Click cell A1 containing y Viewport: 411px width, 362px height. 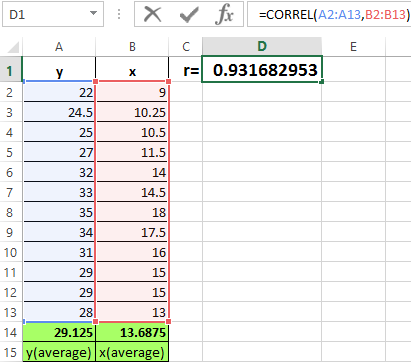59,69
